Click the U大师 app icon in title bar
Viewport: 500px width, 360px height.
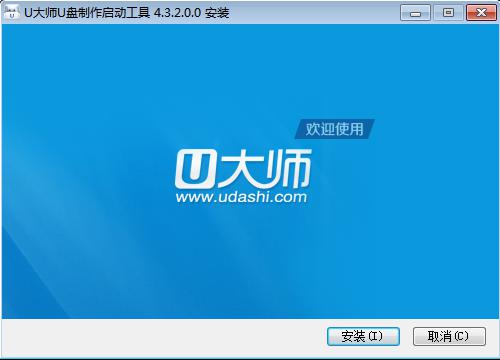point(12,13)
